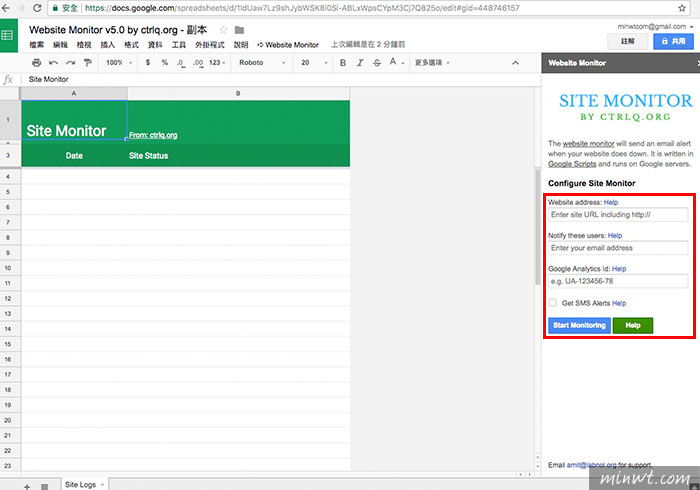Increase decimal places
Viewport: 700px width, 490px height.
pyautogui.click(x=198, y=63)
